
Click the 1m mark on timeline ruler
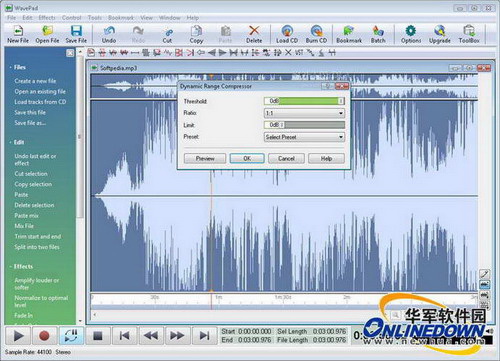tap(218, 297)
